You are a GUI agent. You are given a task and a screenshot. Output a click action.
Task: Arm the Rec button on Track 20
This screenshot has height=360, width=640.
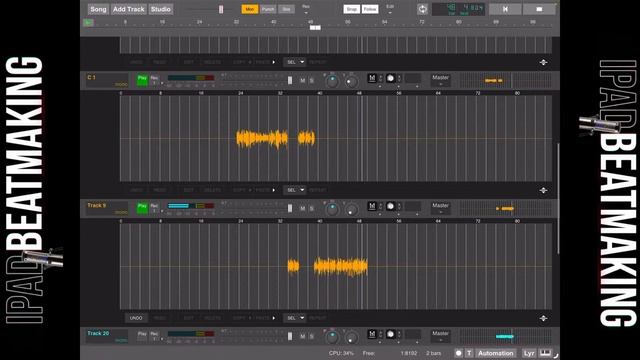154,336
